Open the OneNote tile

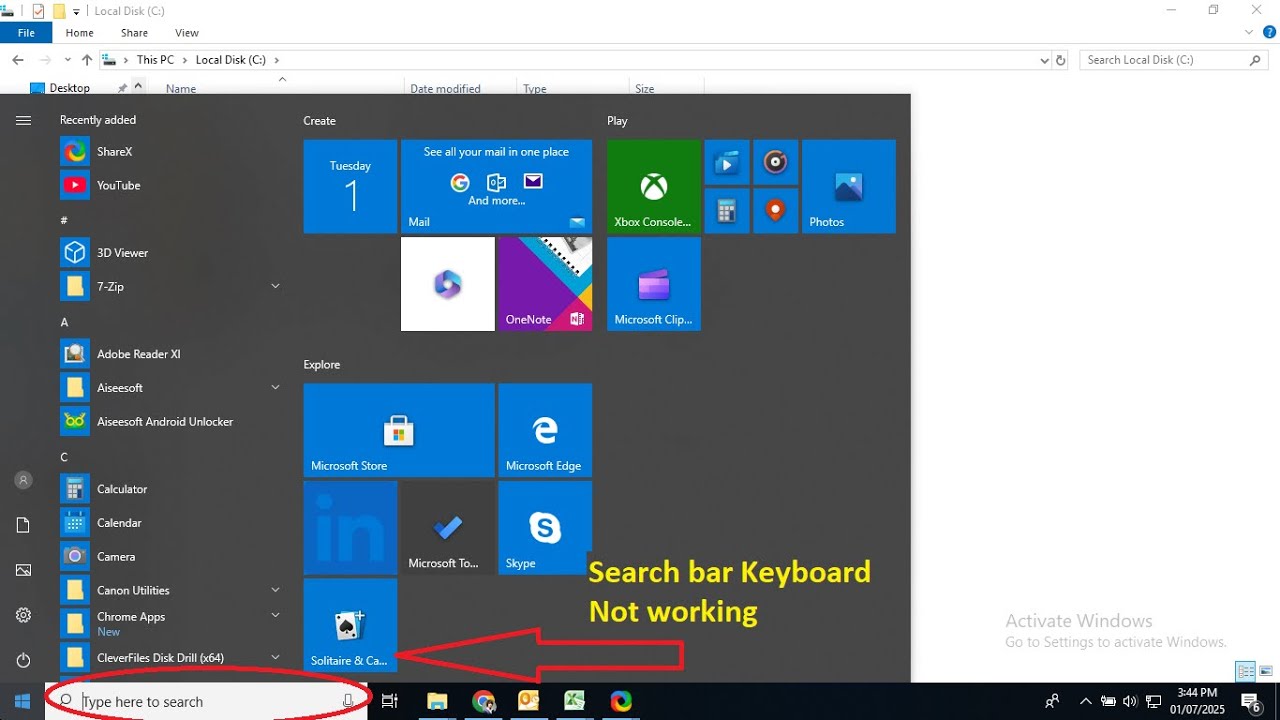(545, 284)
